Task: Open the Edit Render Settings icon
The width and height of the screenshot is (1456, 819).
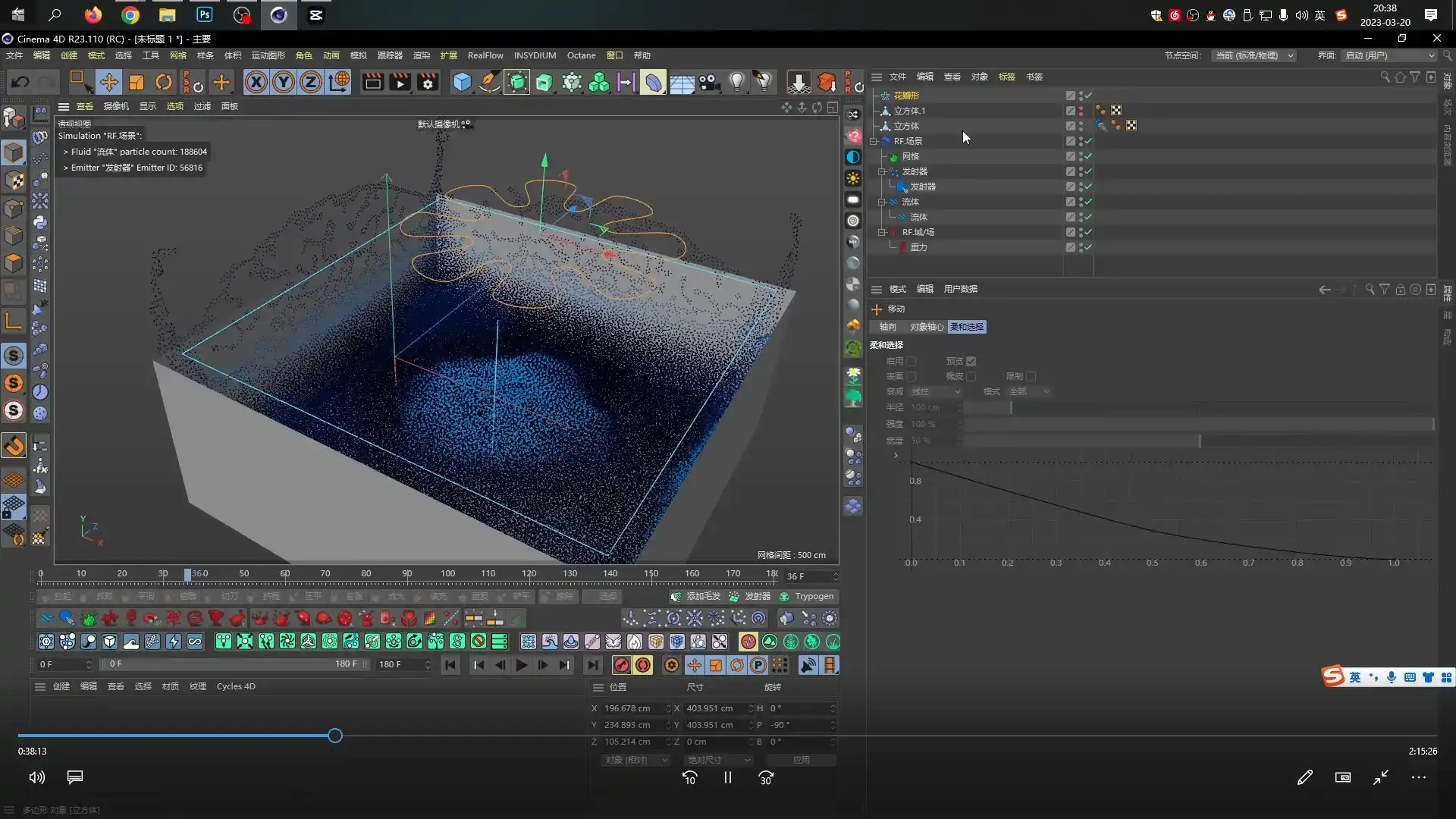Action: pos(428,82)
